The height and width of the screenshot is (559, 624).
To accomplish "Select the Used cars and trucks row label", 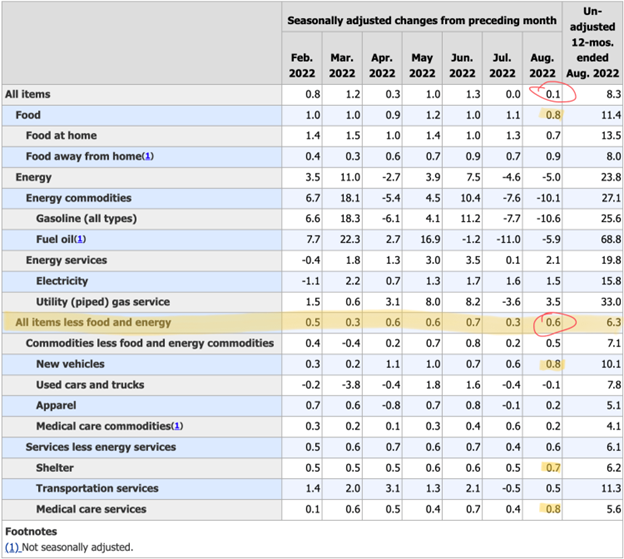I will pos(89,385).
